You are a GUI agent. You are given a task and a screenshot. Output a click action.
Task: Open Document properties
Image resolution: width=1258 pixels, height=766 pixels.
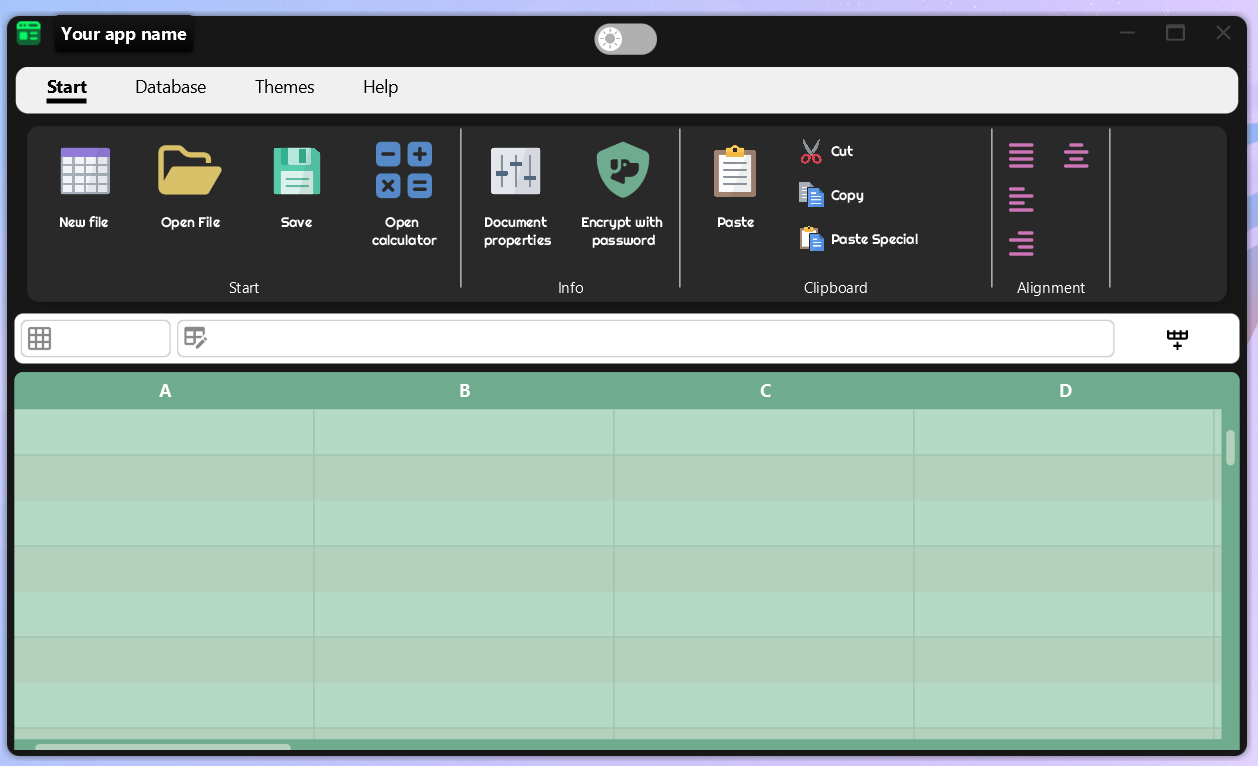[516, 171]
